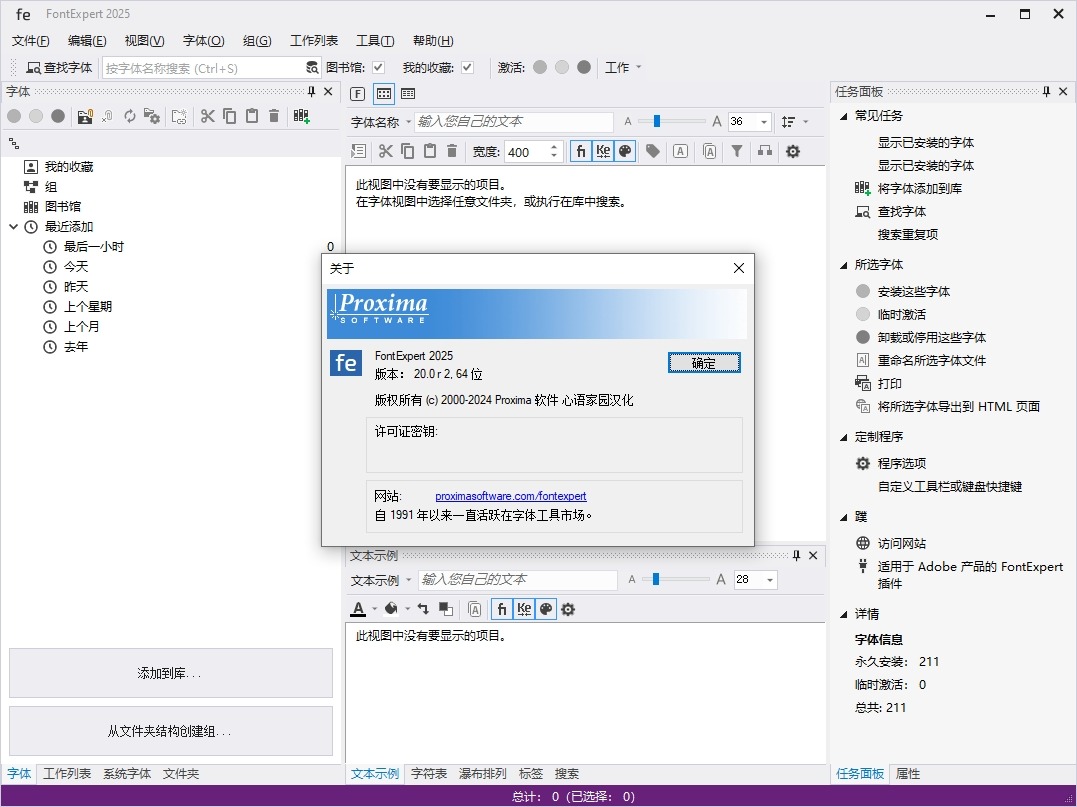This screenshot has height=807, width=1077.
Task: Click the copy icon in the 字体 panel toolbar
Action: [229, 116]
